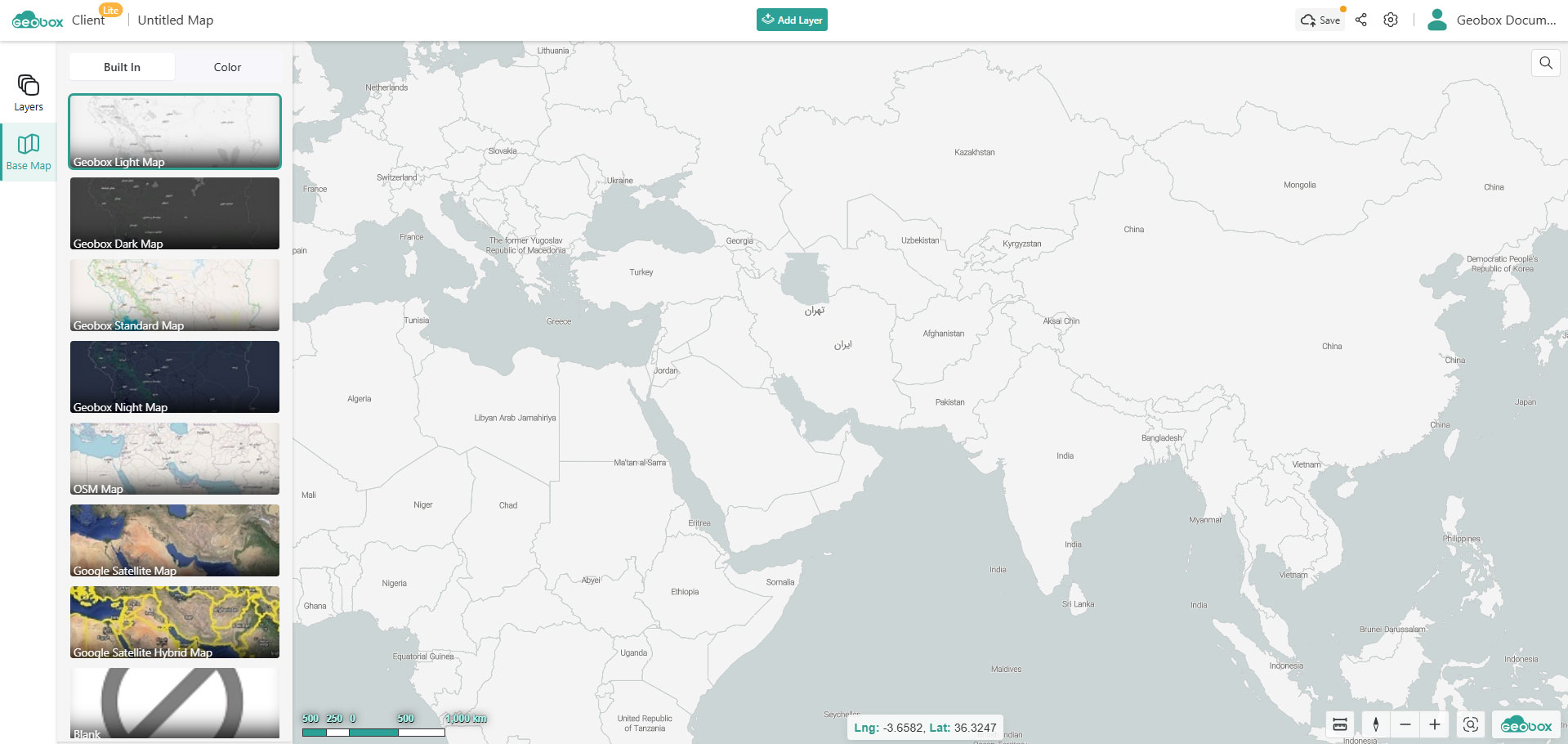Viewport: 1568px width, 744px height.
Task: Open map settings gear
Action: (1390, 20)
